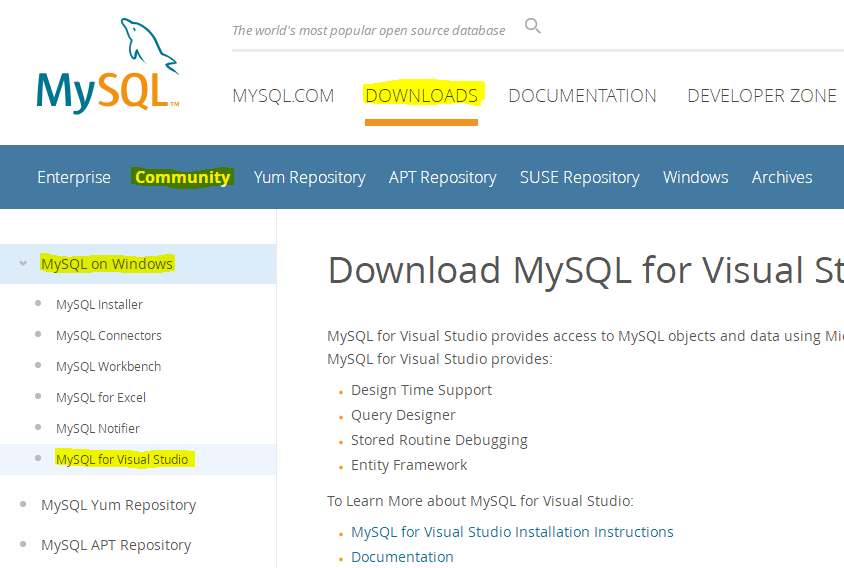This screenshot has width=844, height=568.
Task: Open Windows in the blue bar
Action: click(695, 177)
